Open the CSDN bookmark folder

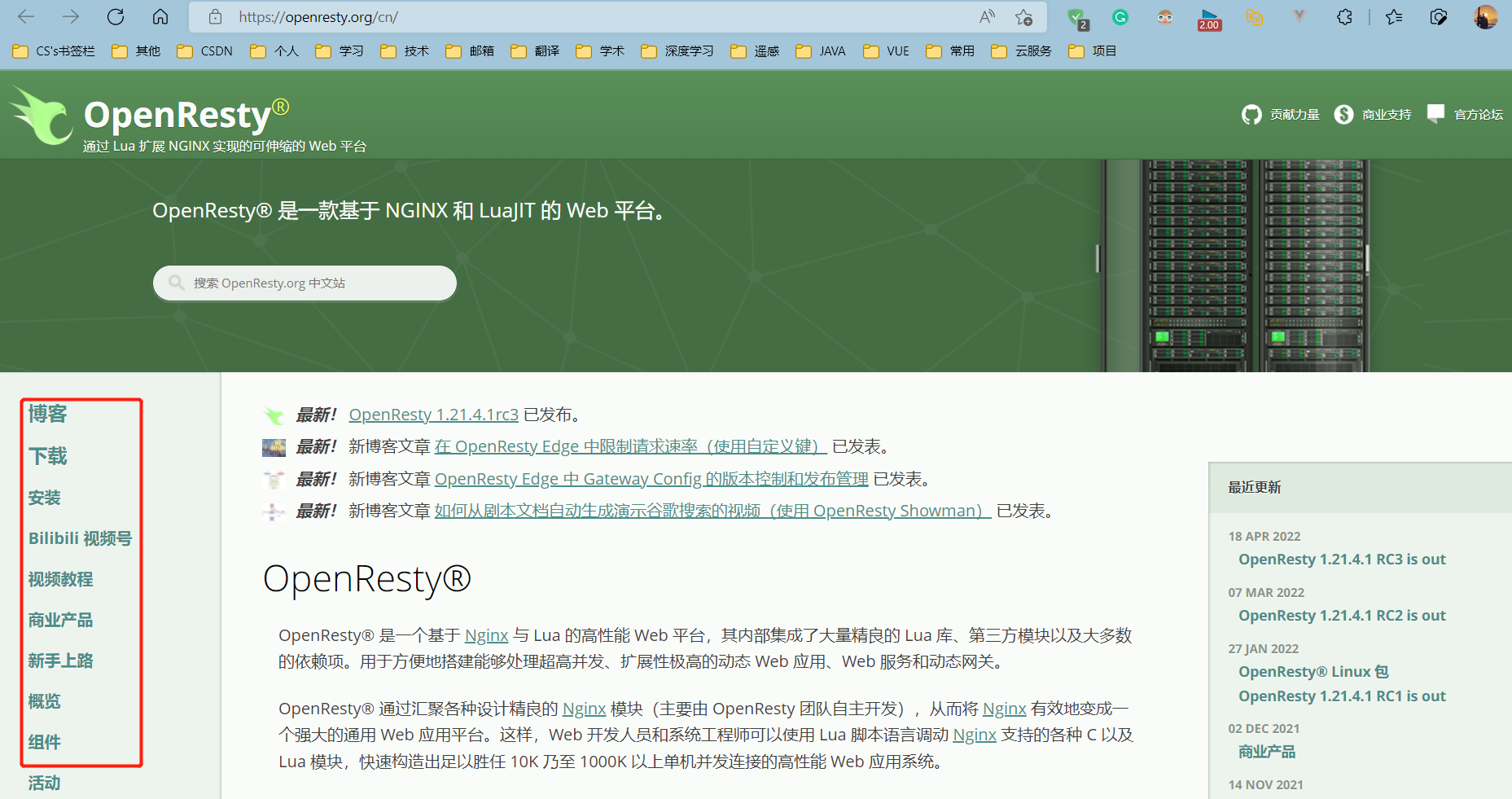pyautogui.click(x=205, y=51)
